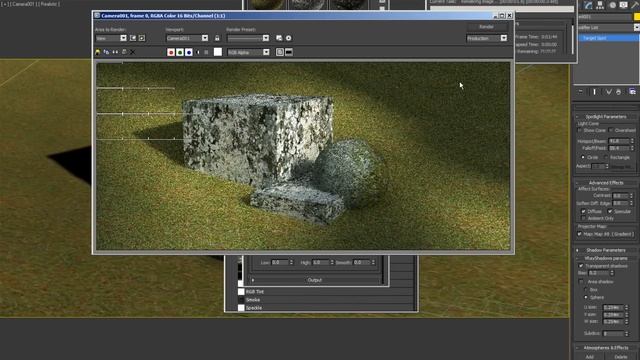The image size is (640, 360).
Task: Click the Configure Modifier Sets icon
Action: pyautogui.click(x=633, y=92)
